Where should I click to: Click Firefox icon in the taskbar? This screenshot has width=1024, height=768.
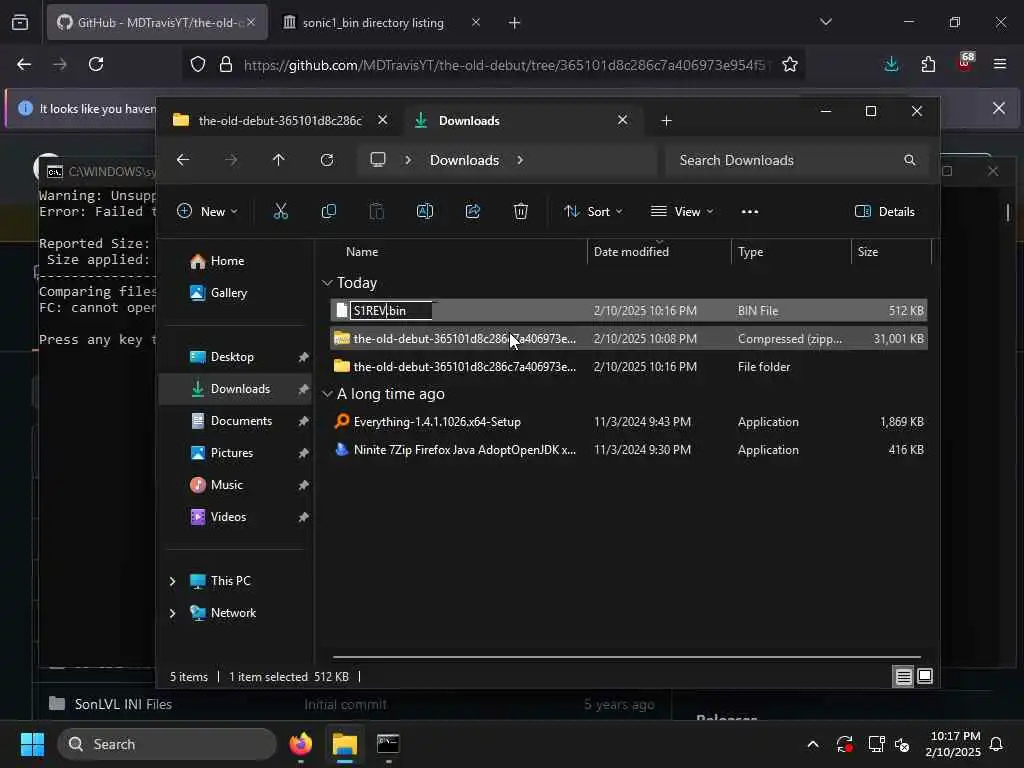tap(300, 744)
